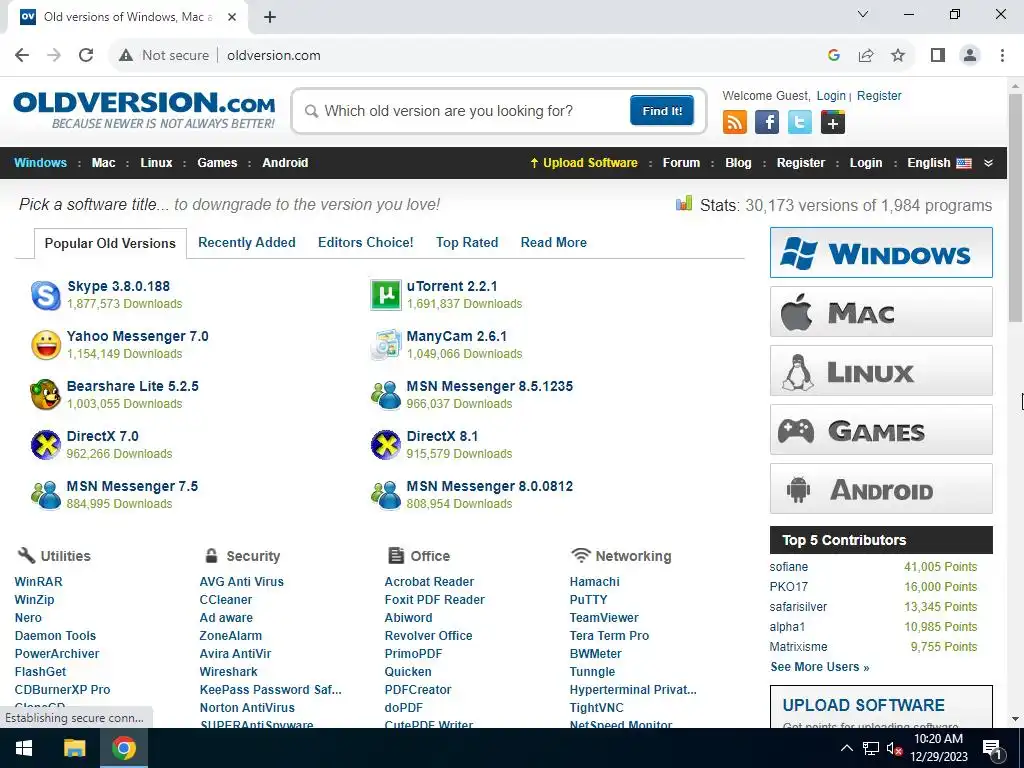Click the Bearshare Lite bear icon

(x=46, y=394)
